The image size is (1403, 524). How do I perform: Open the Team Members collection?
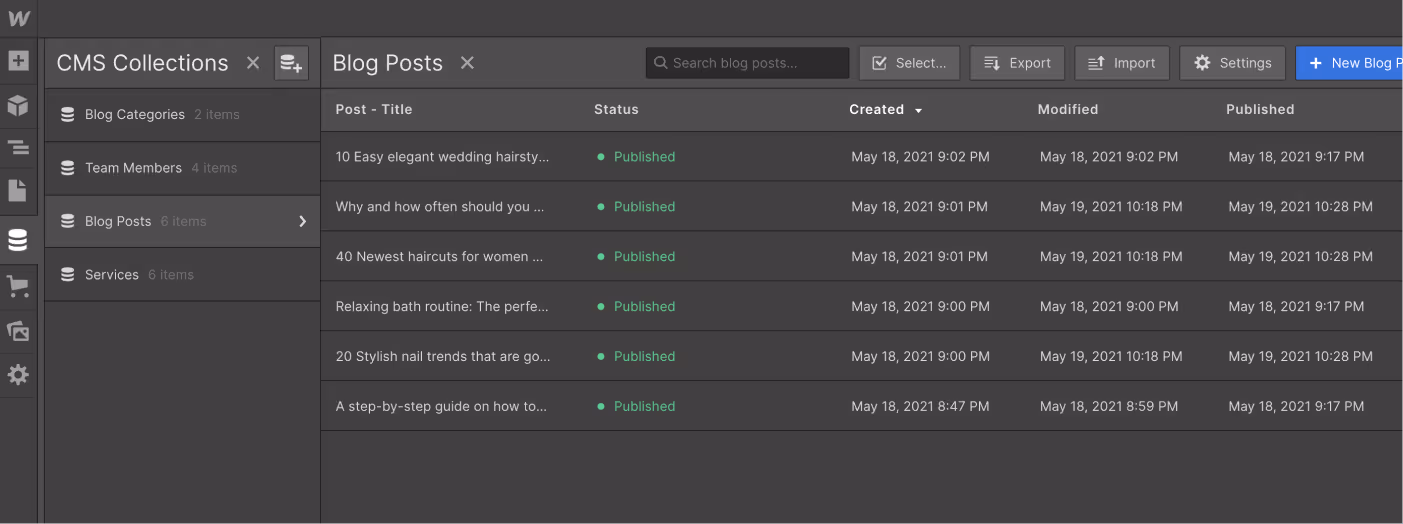coord(133,168)
